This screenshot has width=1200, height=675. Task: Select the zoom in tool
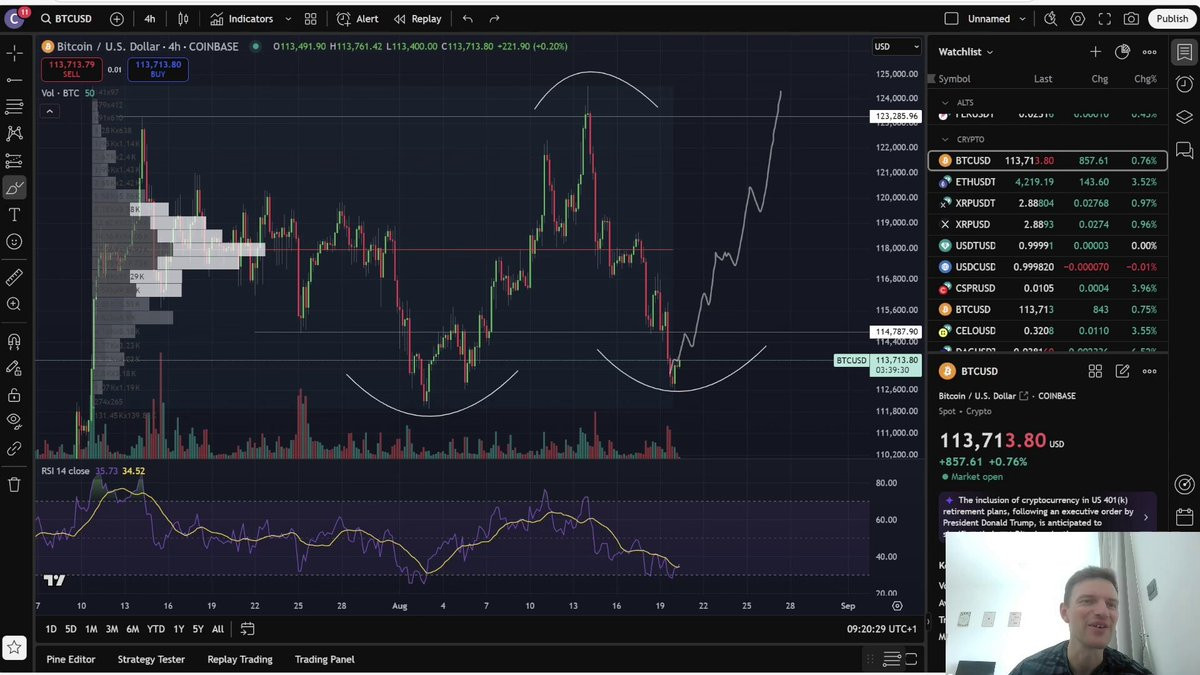tap(14, 304)
